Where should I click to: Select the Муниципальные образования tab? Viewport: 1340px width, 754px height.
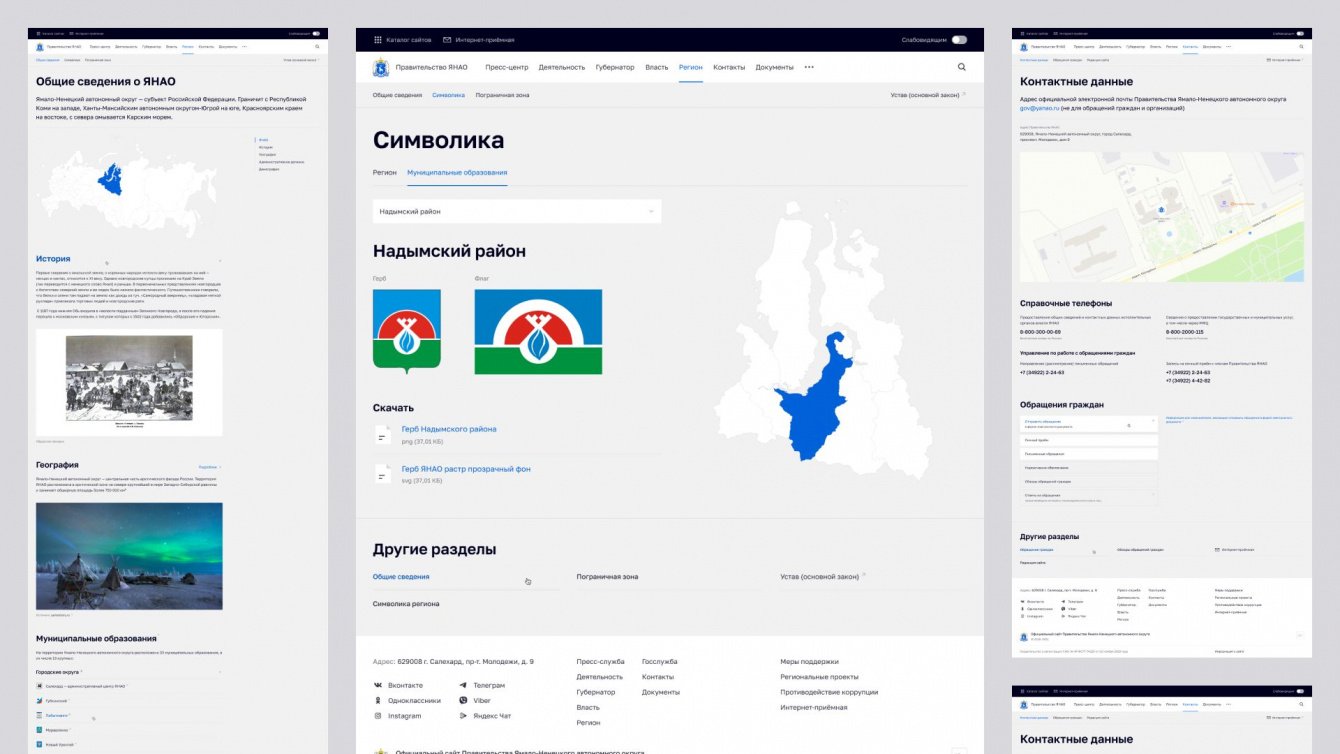pos(457,172)
